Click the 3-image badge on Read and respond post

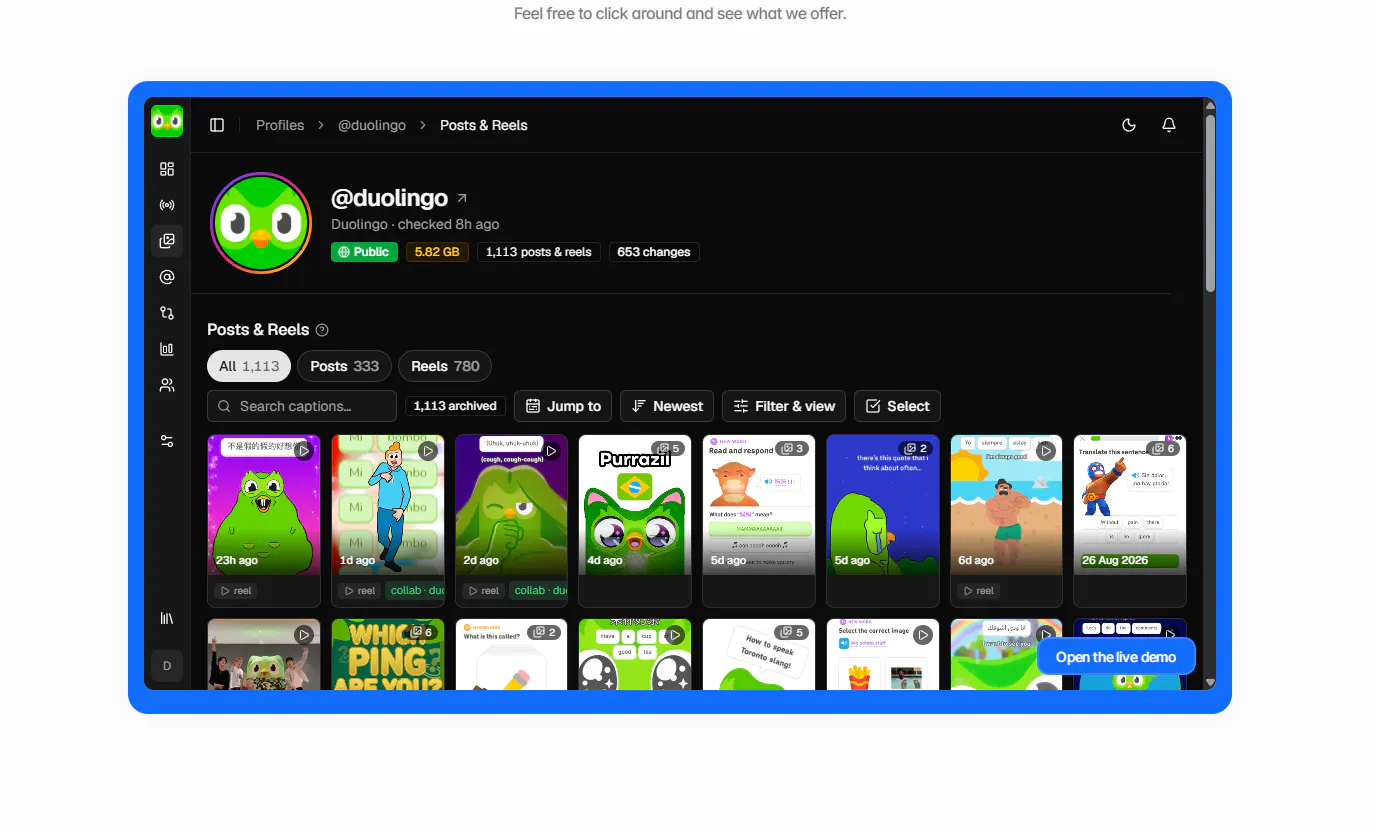coord(793,449)
